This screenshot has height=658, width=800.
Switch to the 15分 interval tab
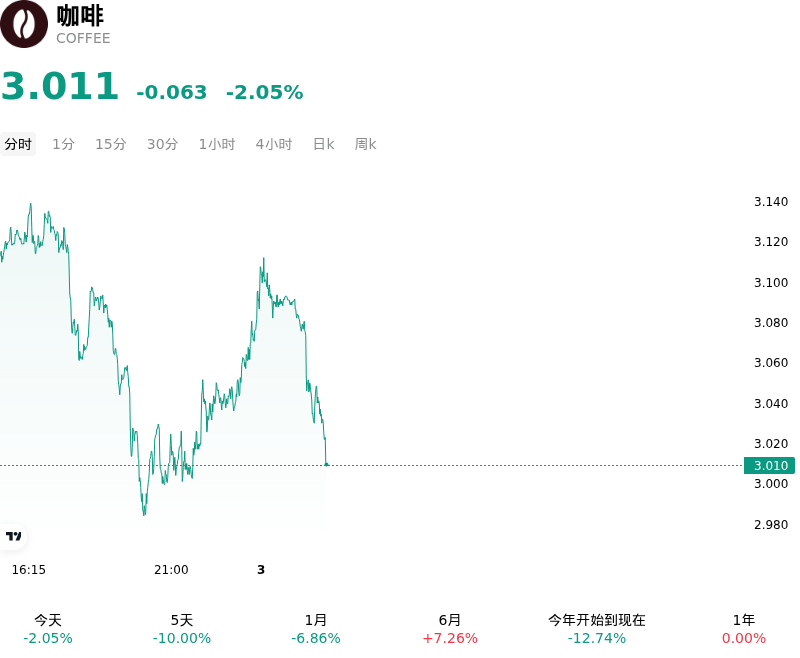point(111,144)
